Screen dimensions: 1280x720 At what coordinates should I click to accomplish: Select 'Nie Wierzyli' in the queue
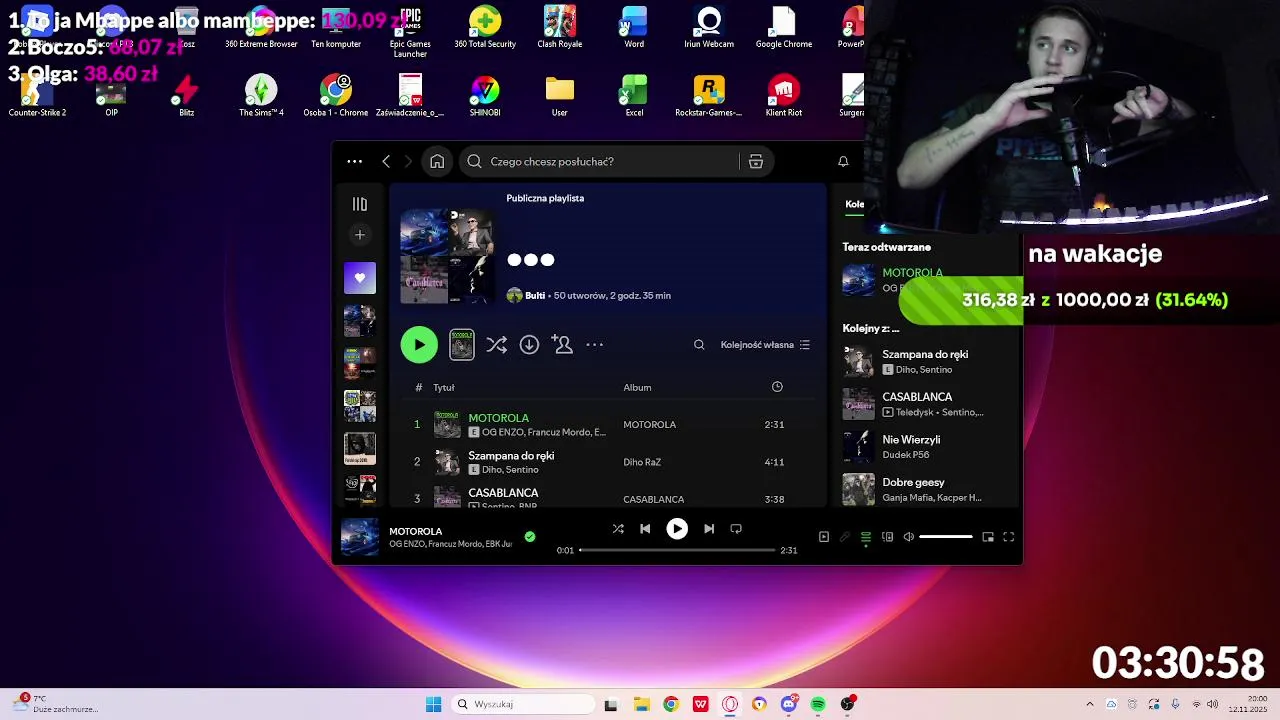[925, 446]
